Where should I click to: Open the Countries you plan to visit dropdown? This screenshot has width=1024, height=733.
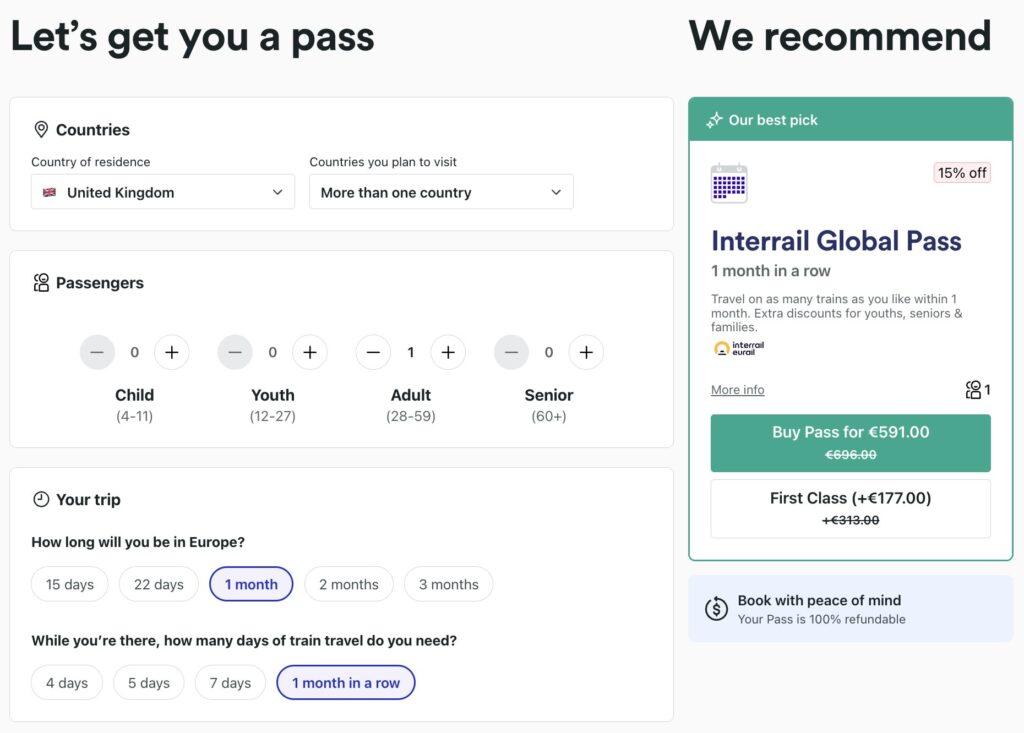441,192
